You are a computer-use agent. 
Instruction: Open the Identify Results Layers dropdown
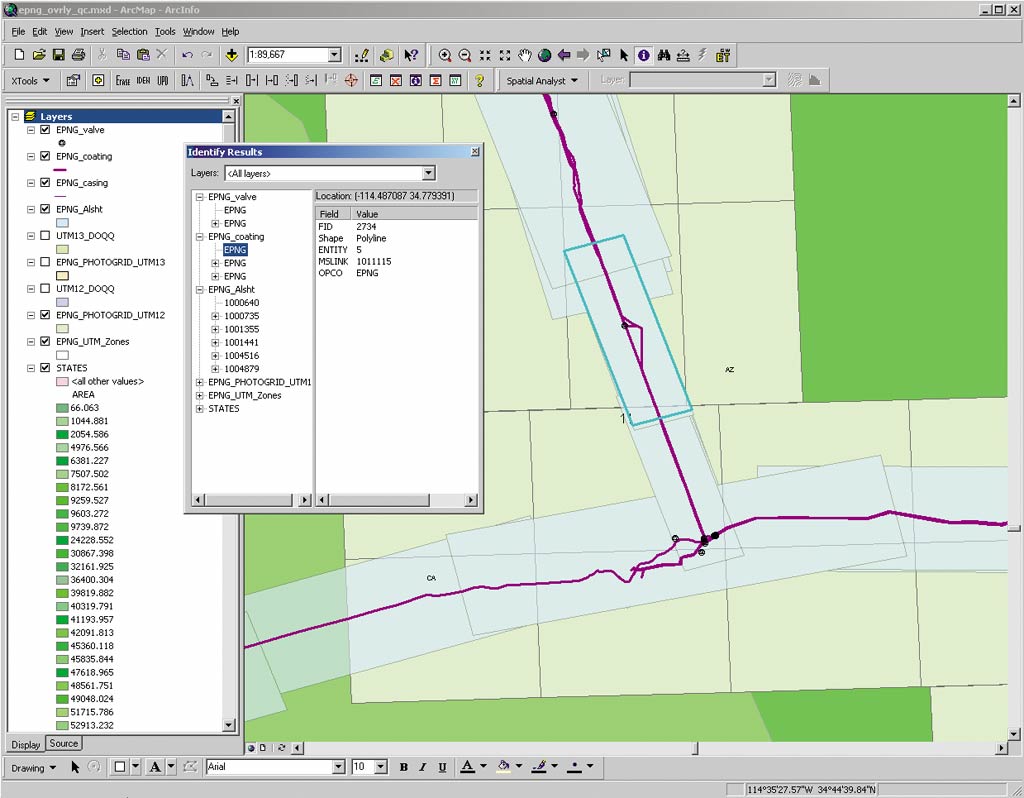[428, 174]
